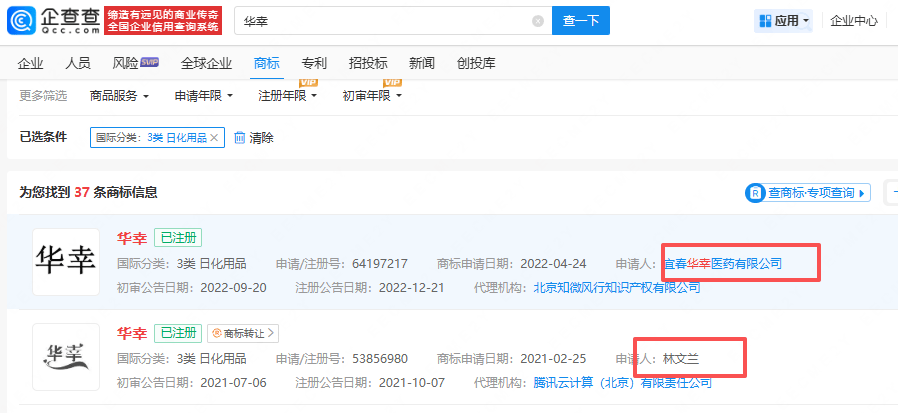Image resolution: width=898 pixels, height=413 pixels.
Task: Open the 华幸 trademark thumbnail for 64197217
Action: coord(66,262)
